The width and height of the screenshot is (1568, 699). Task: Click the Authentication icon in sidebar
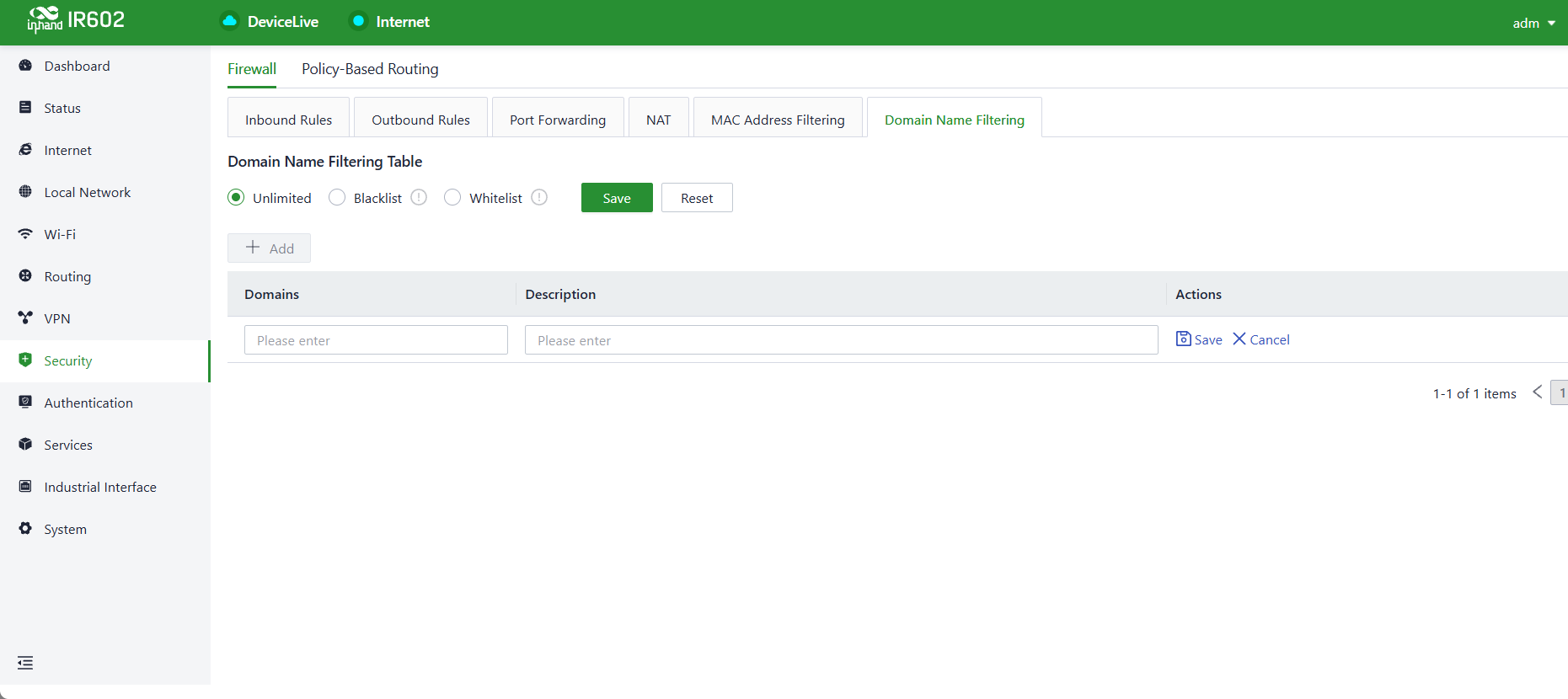tap(25, 403)
